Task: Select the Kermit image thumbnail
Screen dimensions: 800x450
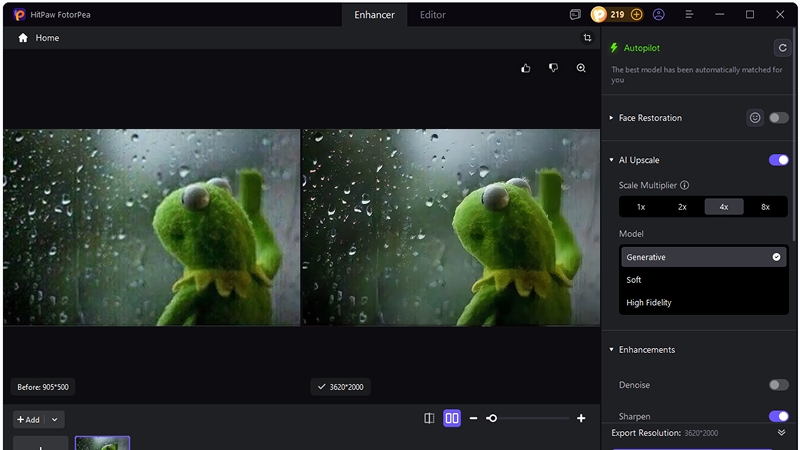Action: (102, 443)
